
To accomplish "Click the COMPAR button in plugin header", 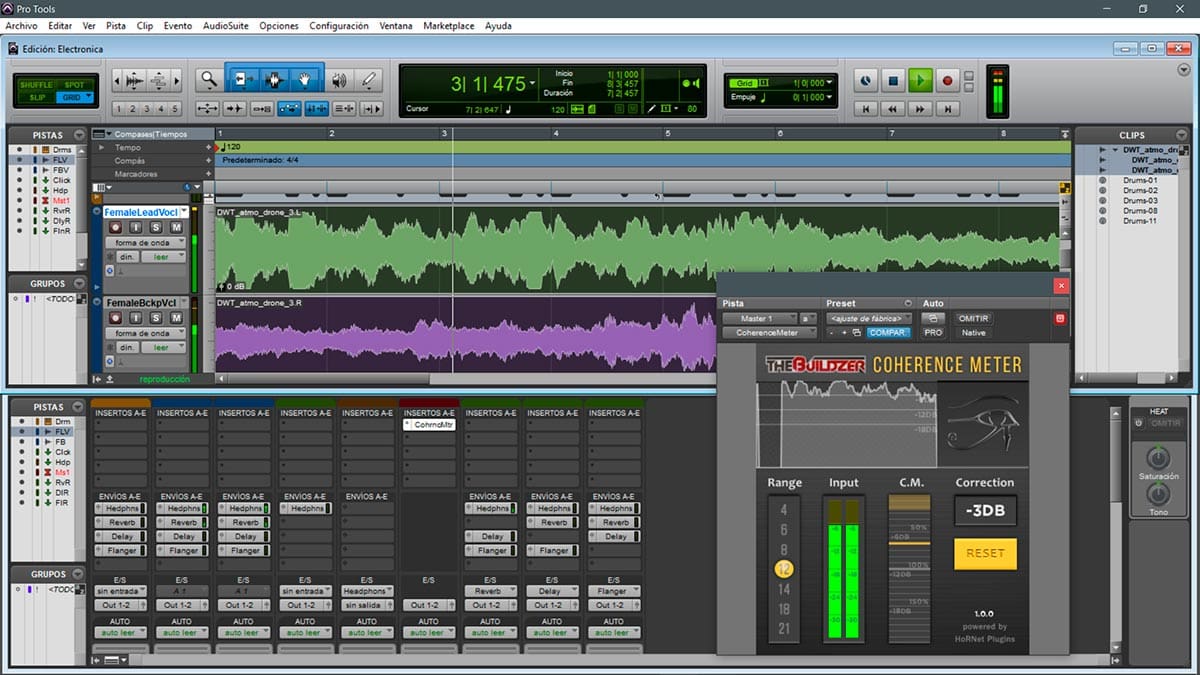I will coord(889,332).
